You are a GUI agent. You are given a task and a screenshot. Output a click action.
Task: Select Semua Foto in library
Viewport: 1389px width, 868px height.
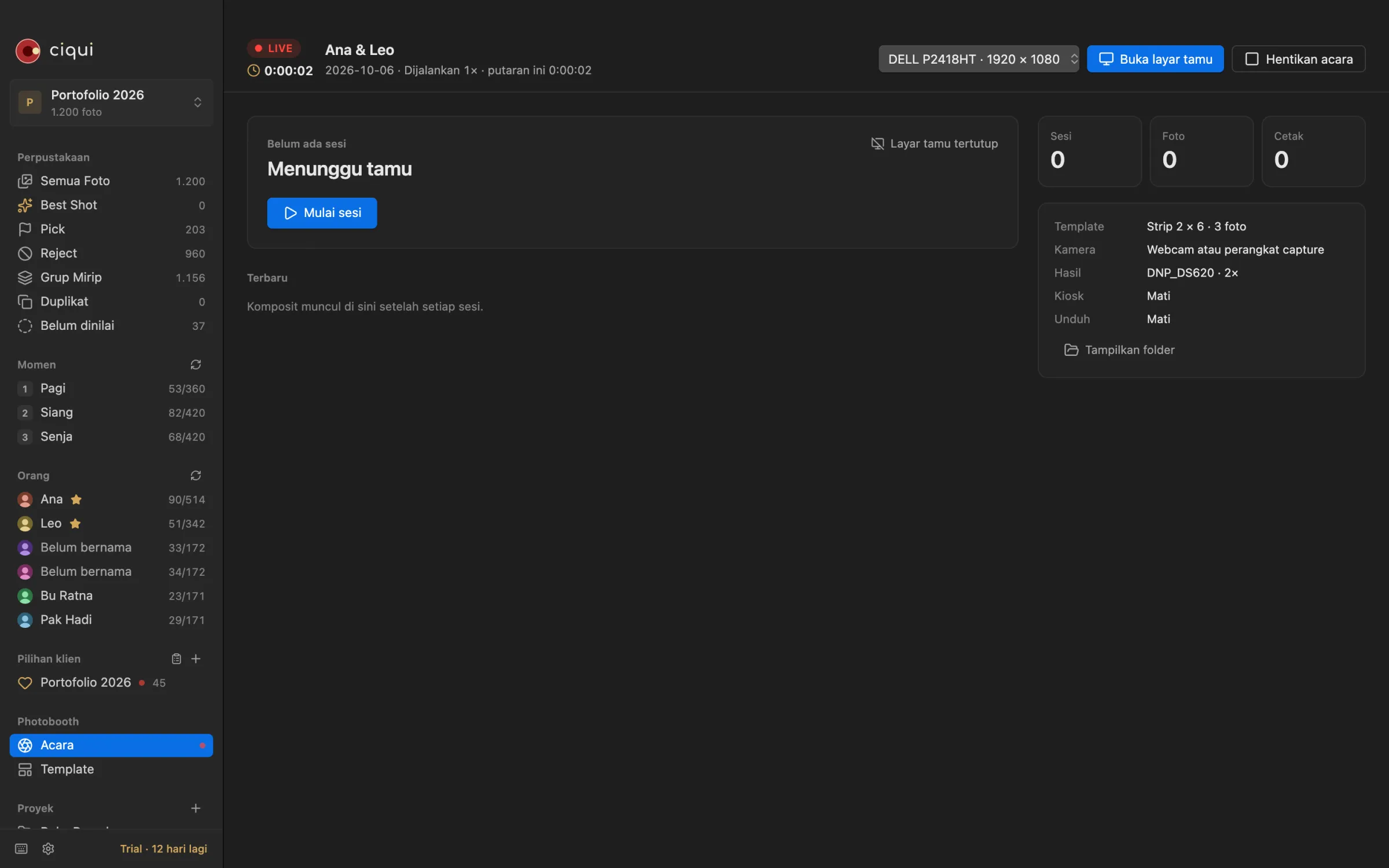(x=112, y=181)
